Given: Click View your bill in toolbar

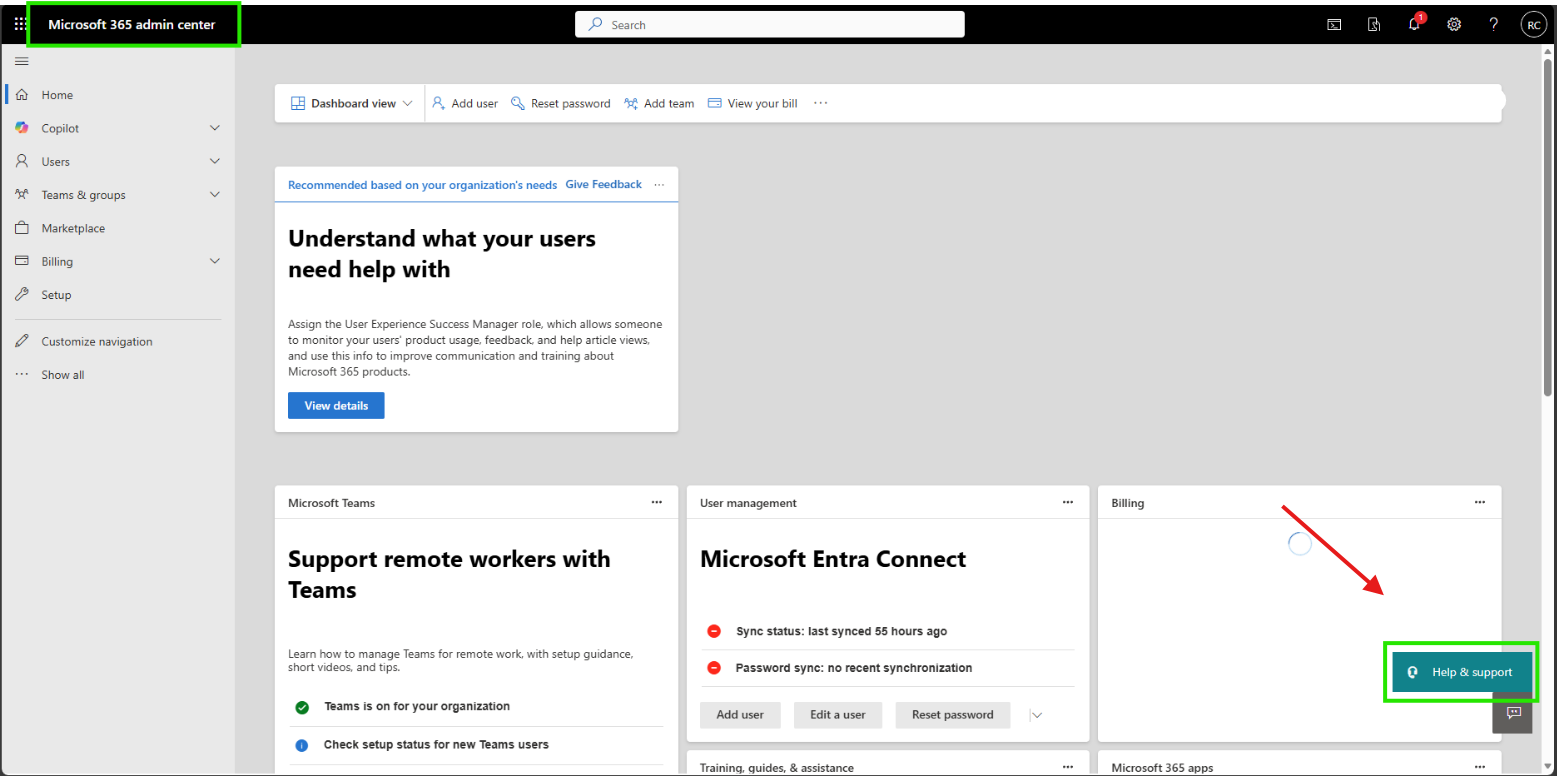Looking at the screenshot, I should tap(752, 103).
